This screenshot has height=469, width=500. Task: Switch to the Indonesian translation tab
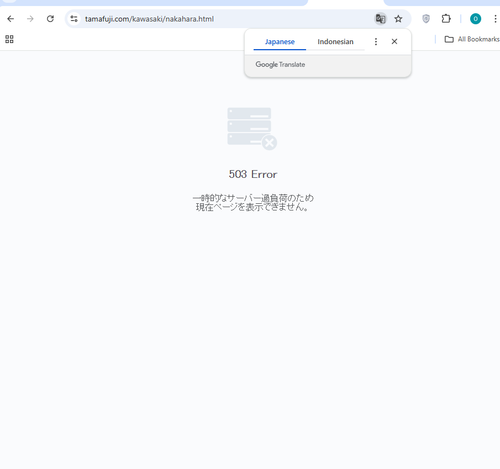(335, 42)
